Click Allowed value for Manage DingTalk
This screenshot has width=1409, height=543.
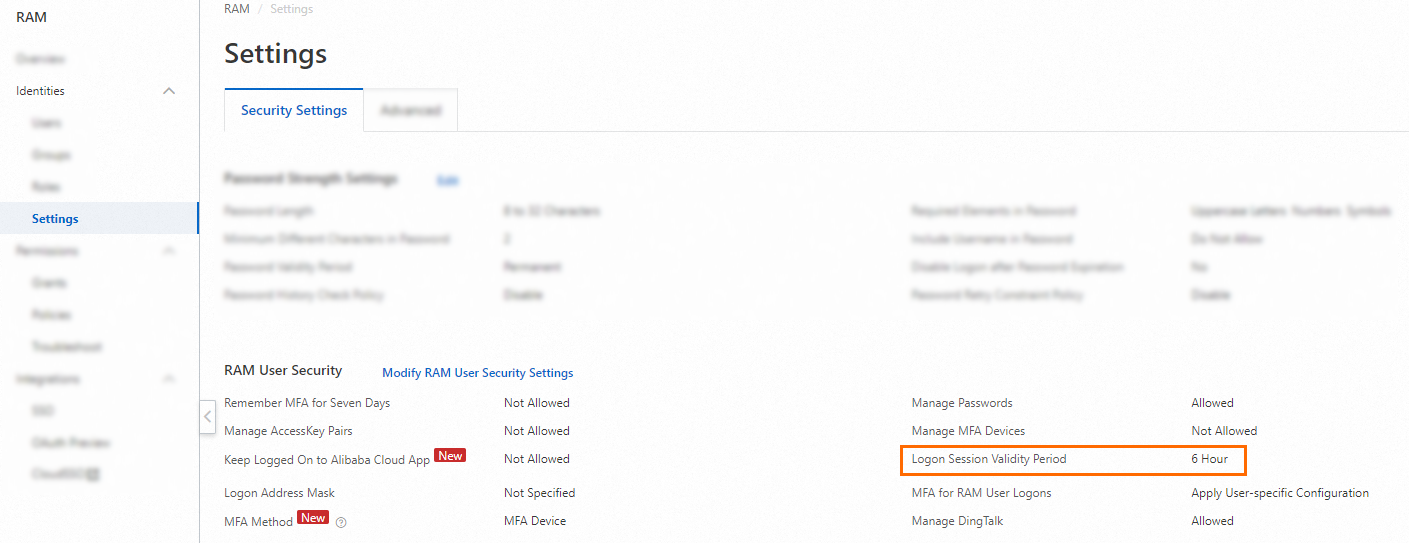tap(1212, 521)
